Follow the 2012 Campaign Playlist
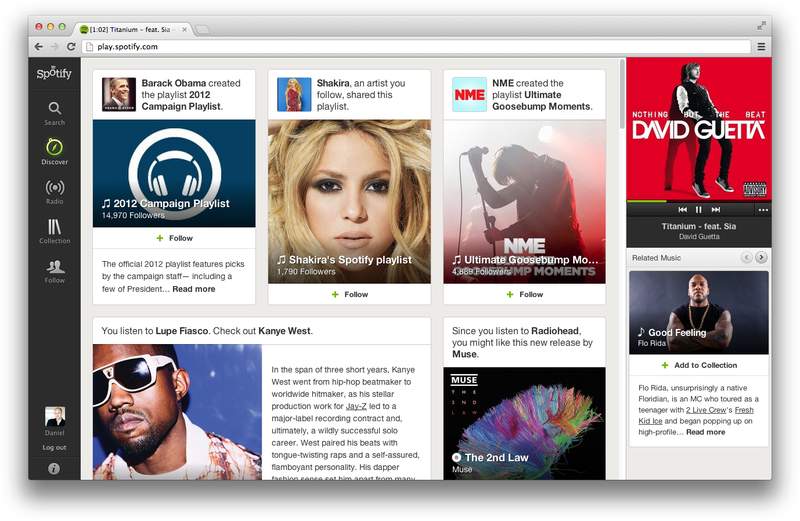The width and height of the screenshot is (800, 521). (x=174, y=238)
